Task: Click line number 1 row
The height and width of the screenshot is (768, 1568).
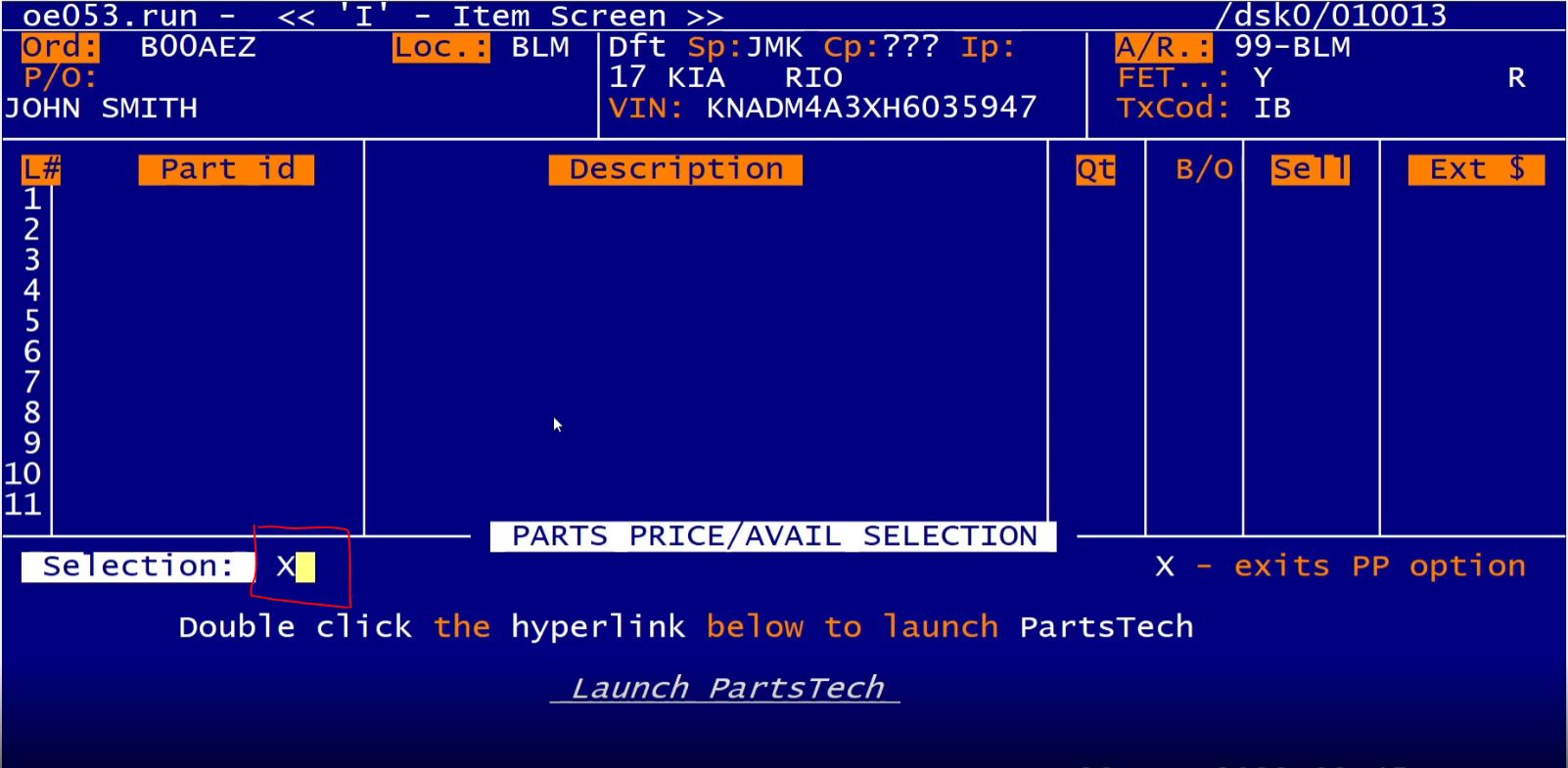Action: pyautogui.click(x=32, y=200)
